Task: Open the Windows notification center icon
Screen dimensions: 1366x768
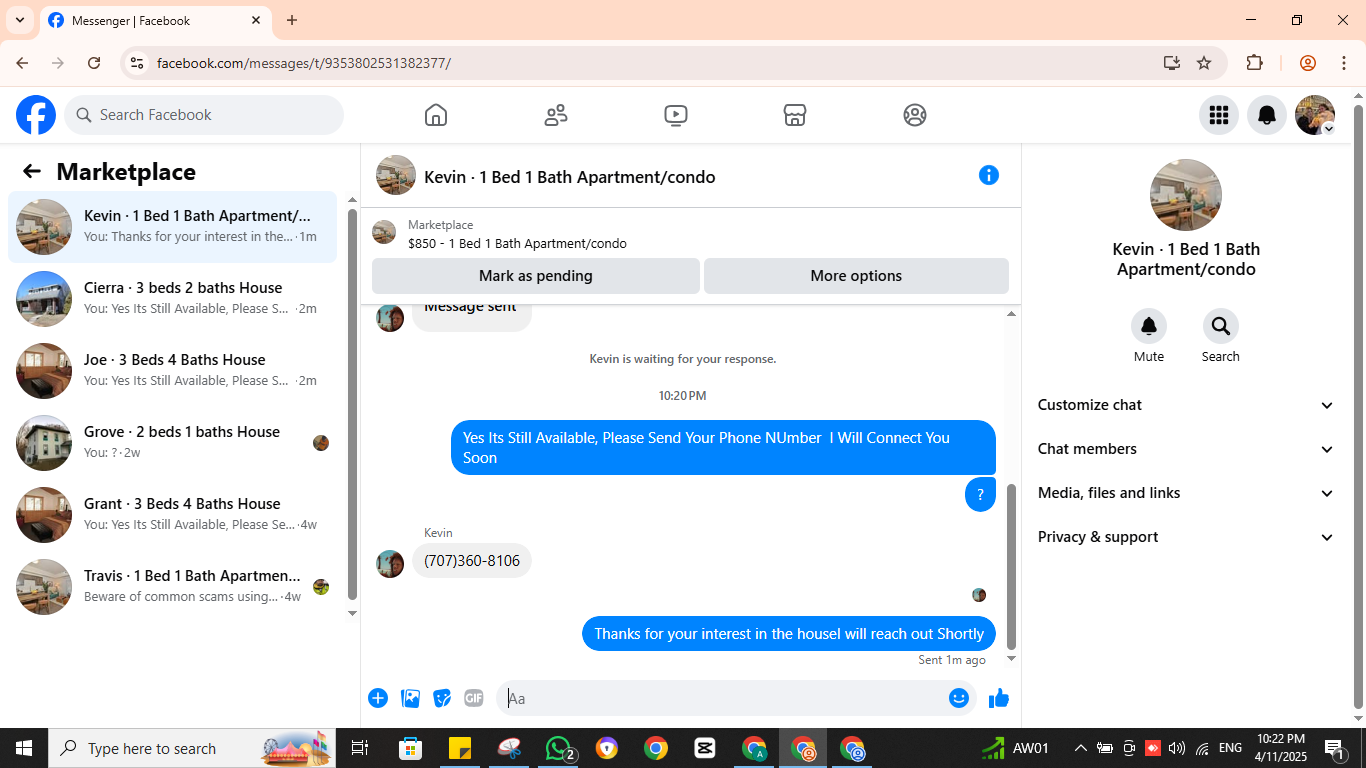Action: [x=1334, y=748]
